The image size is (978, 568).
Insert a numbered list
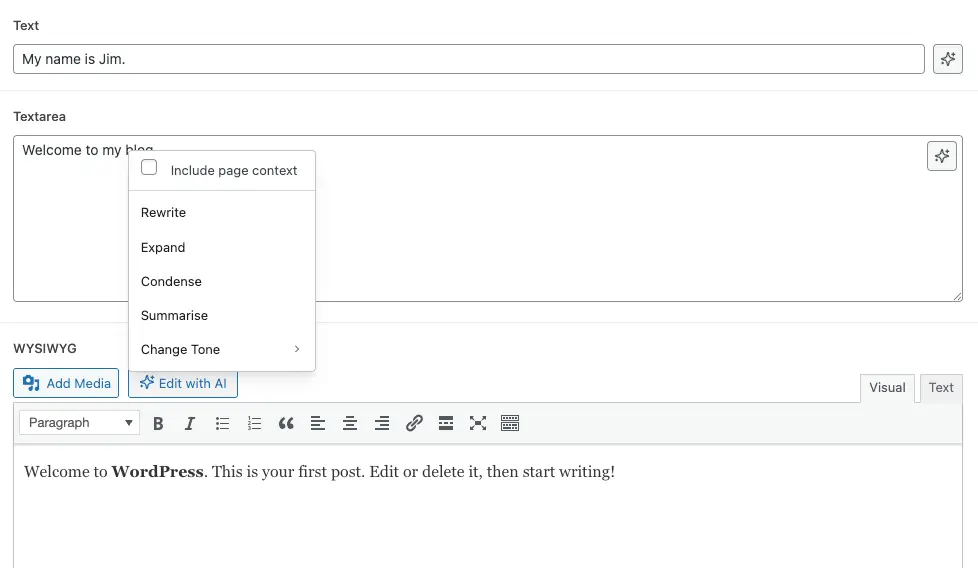tap(254, 423)
